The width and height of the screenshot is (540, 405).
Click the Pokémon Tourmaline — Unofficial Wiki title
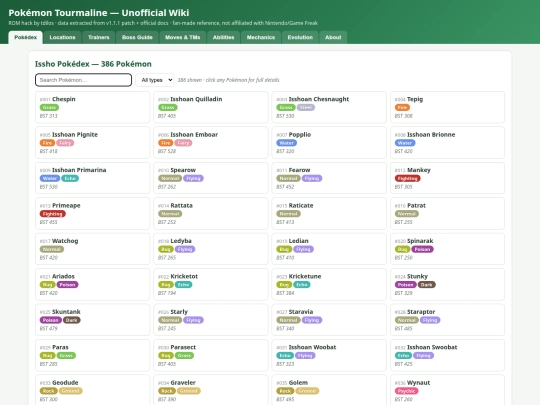pyautogui.click(x=99, y=13)
